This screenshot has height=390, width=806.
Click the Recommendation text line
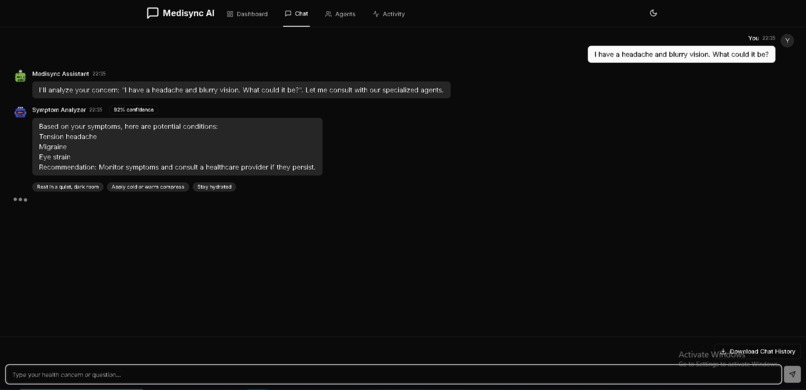pyautogui.click(x=177, y=168)
